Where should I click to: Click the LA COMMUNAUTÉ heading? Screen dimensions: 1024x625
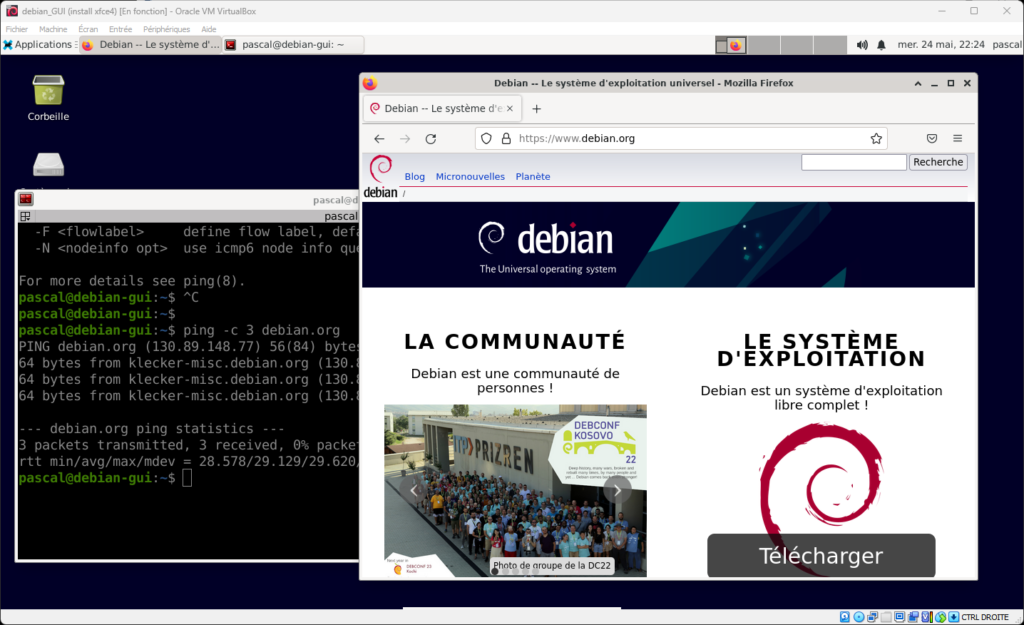(x=515, y=342)
